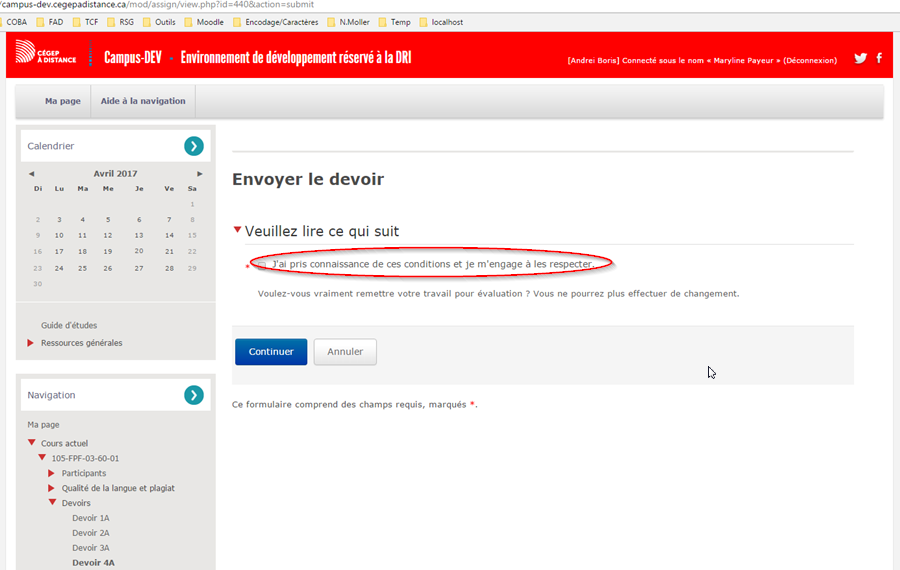This screenshot has height=570, width=900.
Task: Open the COBA bookmark folder
Action: coord(12,21)
